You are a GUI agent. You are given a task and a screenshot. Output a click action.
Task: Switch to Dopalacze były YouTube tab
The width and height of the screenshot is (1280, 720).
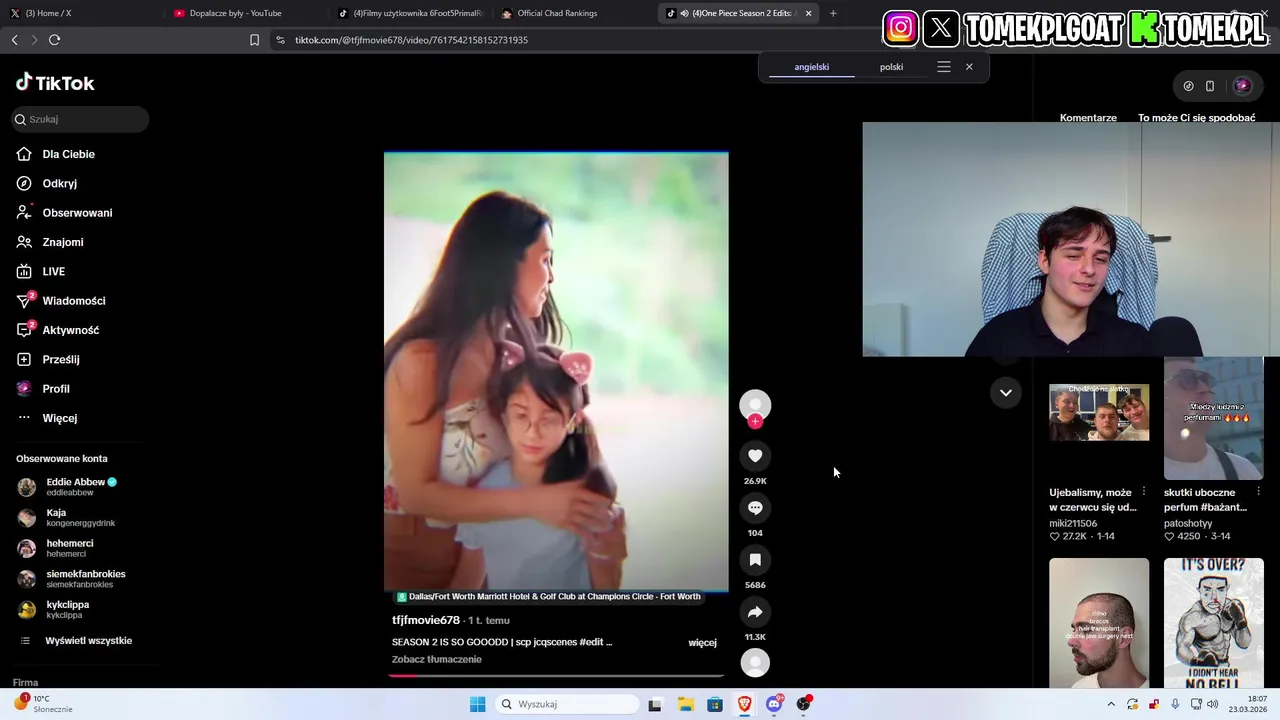tap(243, 13)
